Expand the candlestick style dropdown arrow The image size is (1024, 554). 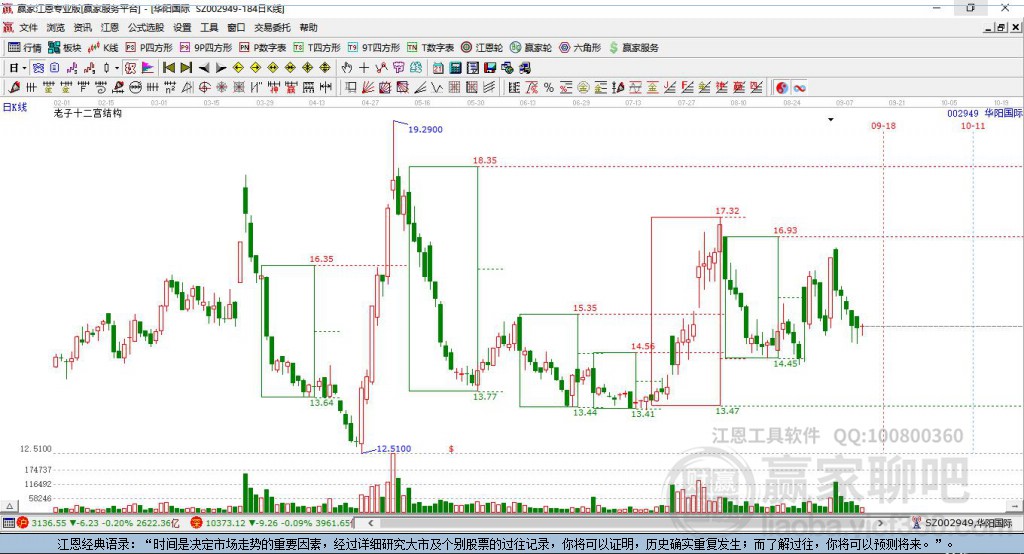tap(117, 68)
